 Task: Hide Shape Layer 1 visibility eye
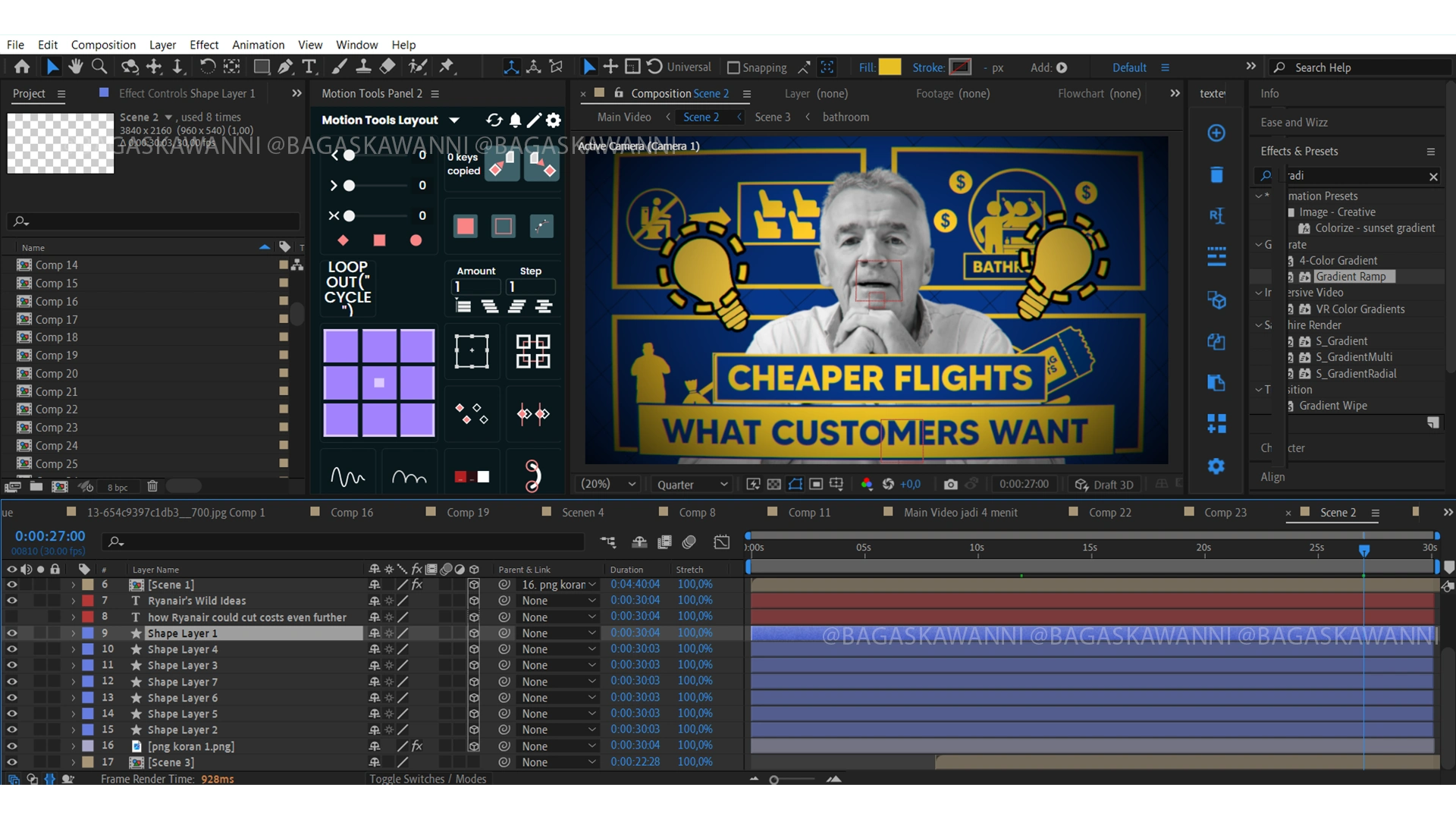coord(11,633)
